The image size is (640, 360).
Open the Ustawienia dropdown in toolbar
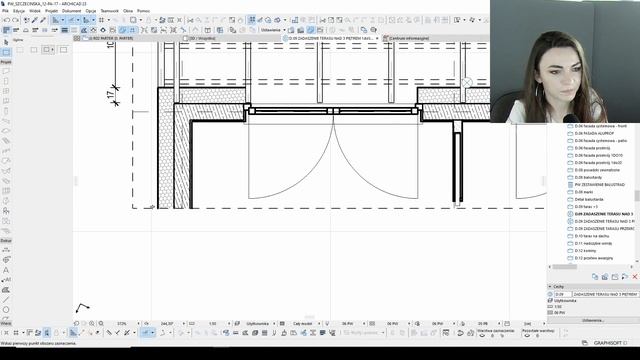[x=284, y=30]
